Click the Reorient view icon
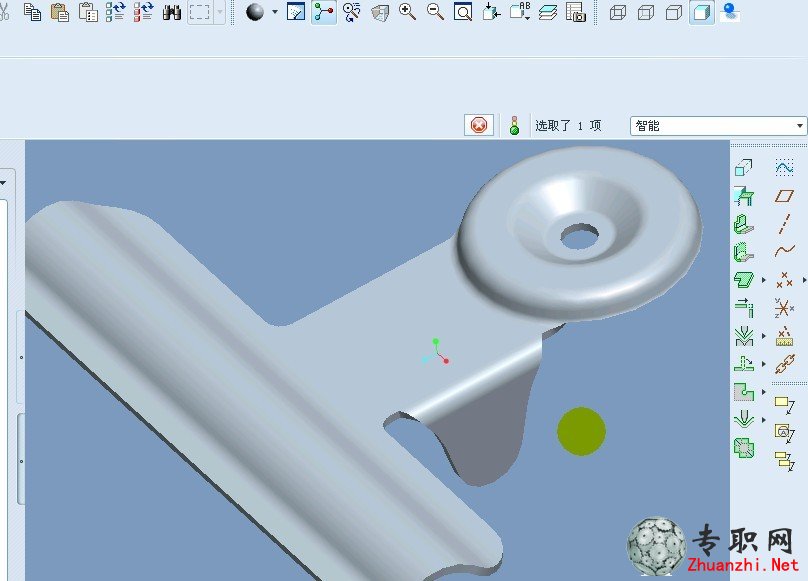808x581 pixels. click(x=491, y=11)
